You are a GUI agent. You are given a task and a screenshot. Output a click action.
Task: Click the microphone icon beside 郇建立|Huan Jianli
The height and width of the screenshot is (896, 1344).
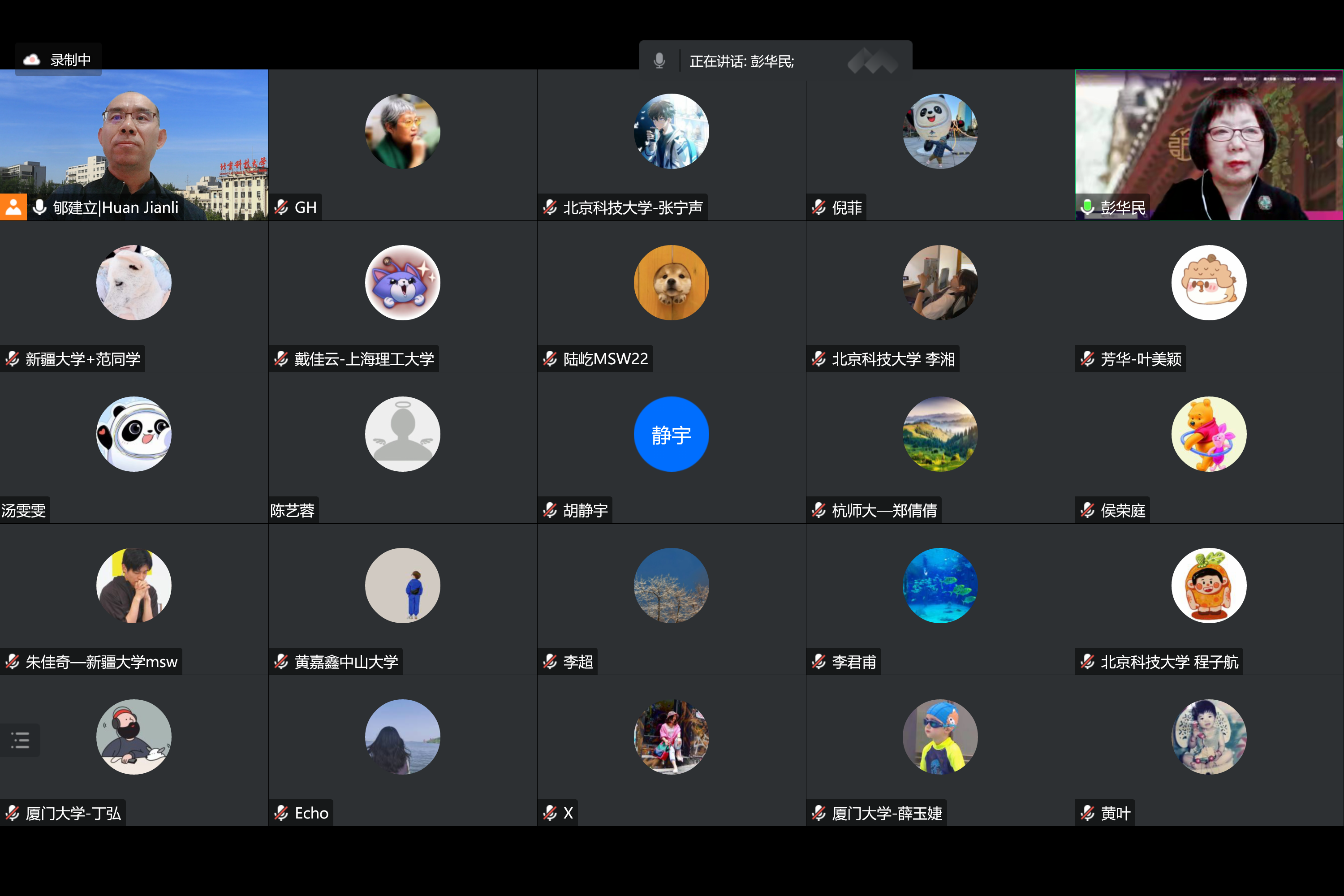[x=39, y=207]
